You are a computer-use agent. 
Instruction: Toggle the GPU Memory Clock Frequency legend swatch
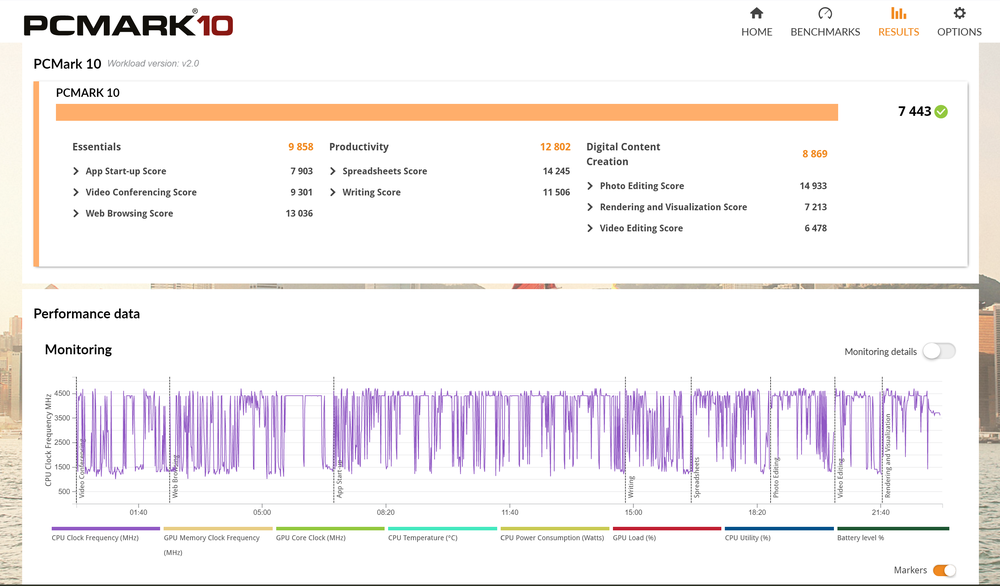(x=218, y=529)
